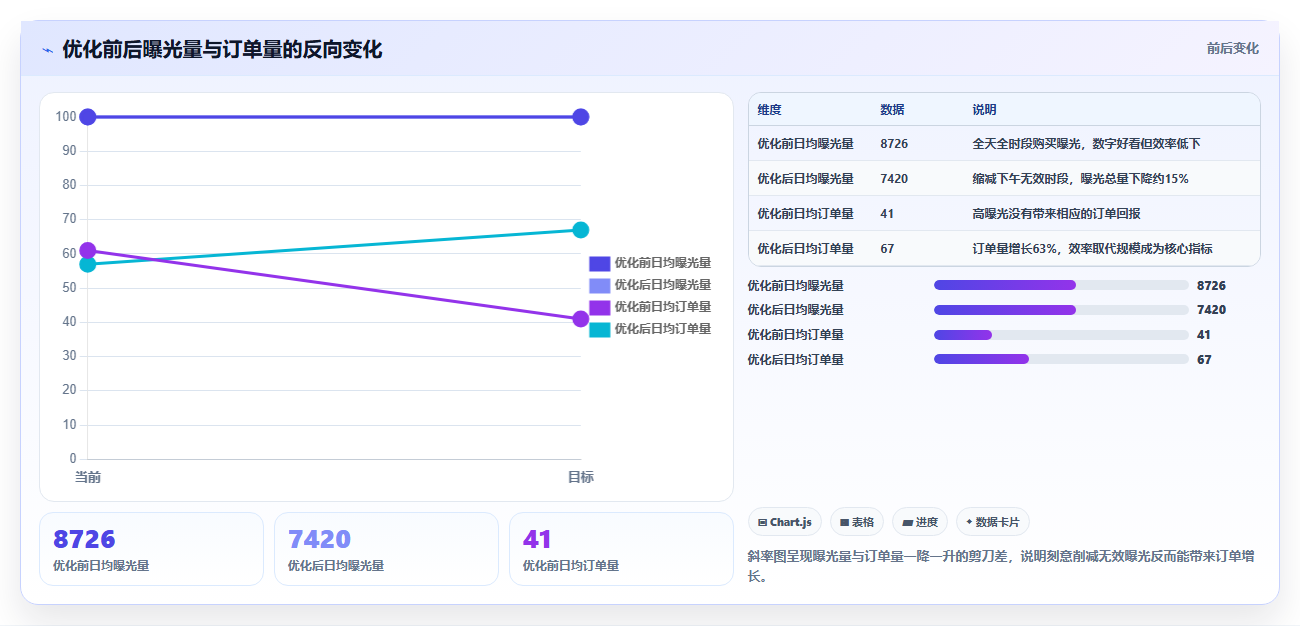Click the purple data point above 目标
Screen dimensions: 1300x626
(581, 319)
